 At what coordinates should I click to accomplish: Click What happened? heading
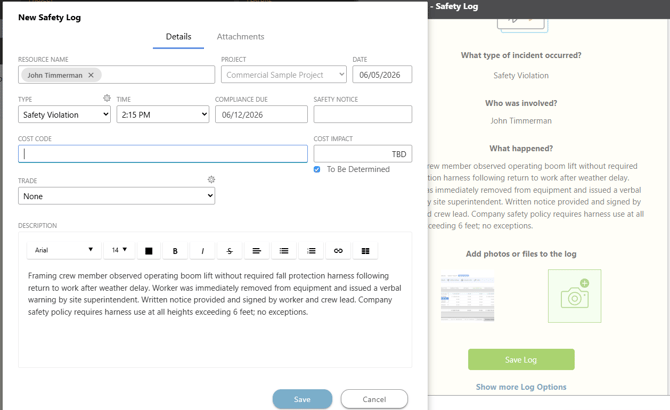[x=521, y=149]
